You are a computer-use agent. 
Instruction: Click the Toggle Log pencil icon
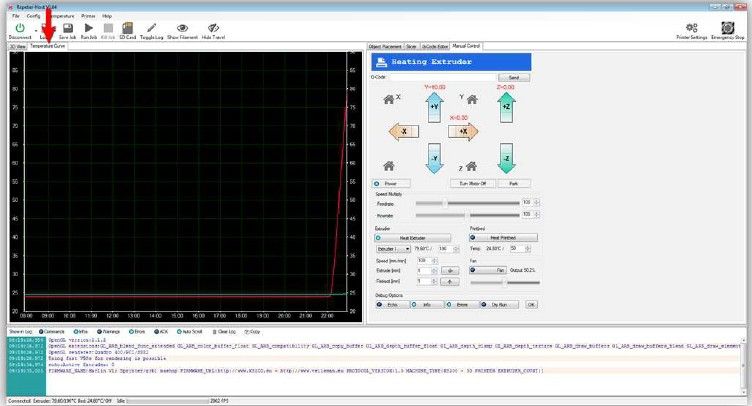coord(150,28)
